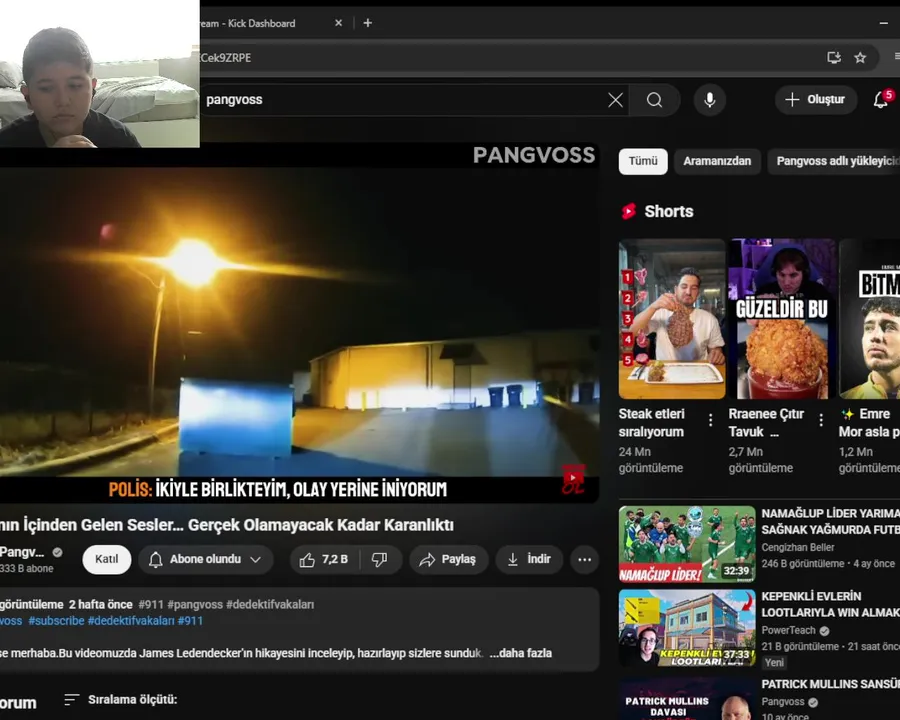Click the browser address bar URL
This screenshot has height=720, width=900.
coord(225,57)
